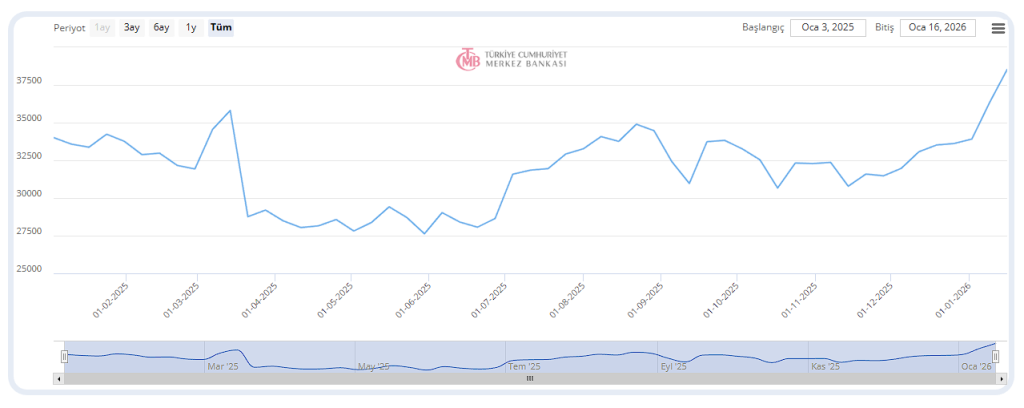Image resolution: width=1024 pixels, height=408 pixels.
Task: Click navigator at Mar '25 label
Action: tap(222, 367)
